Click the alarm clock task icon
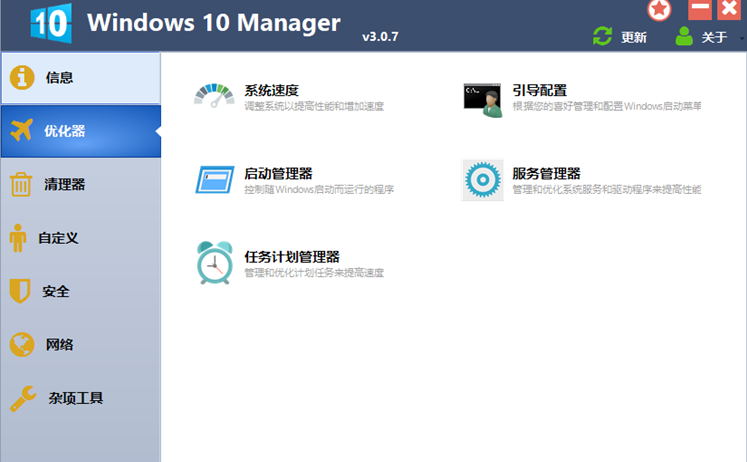This screenshot has height=462, width=747. 215,262
